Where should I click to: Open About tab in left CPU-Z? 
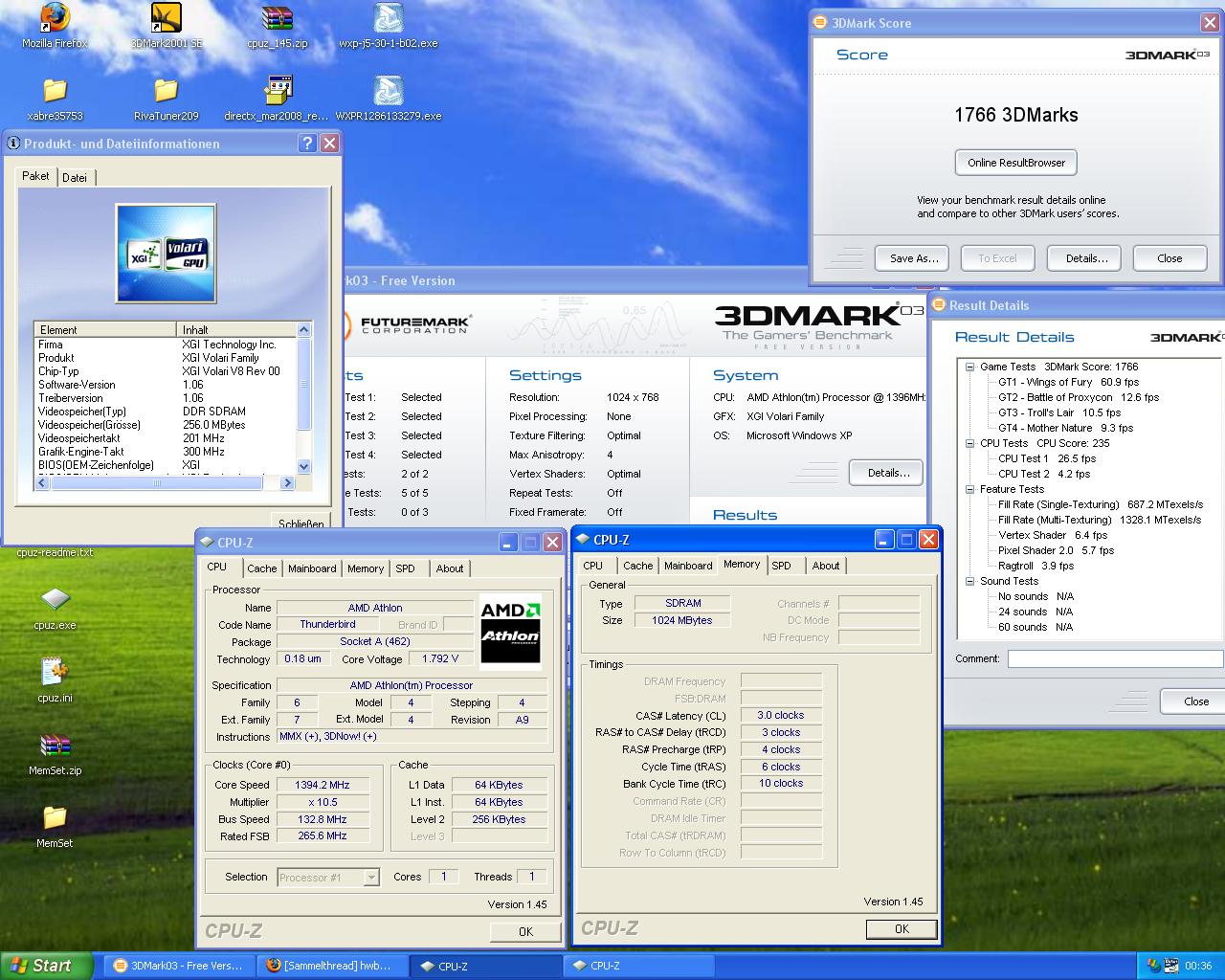coord(450,568)
